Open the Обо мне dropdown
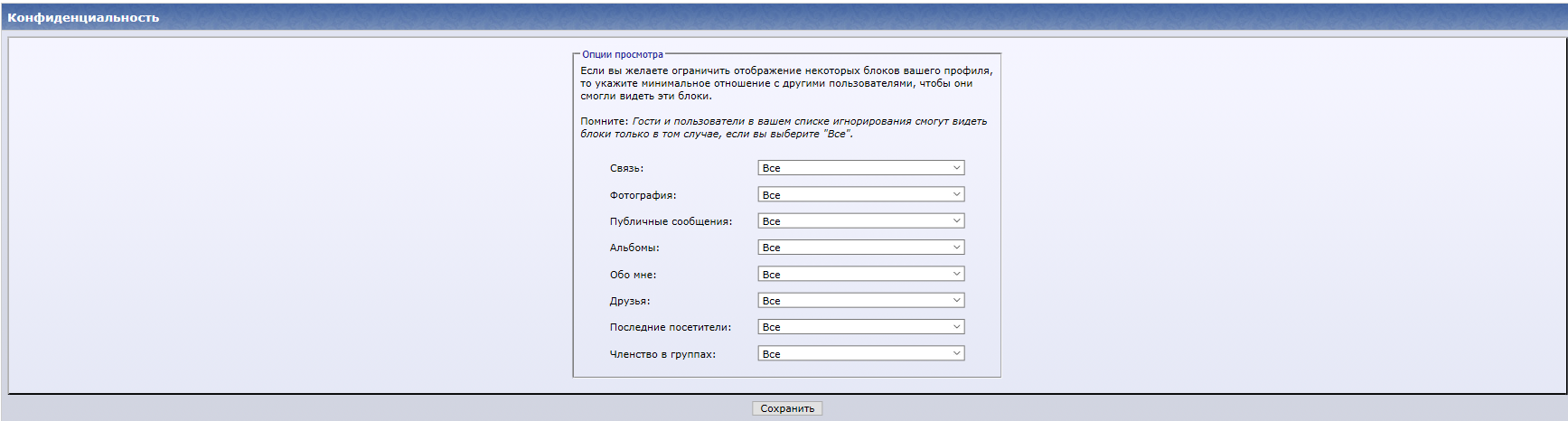 [x=860, y=274]
